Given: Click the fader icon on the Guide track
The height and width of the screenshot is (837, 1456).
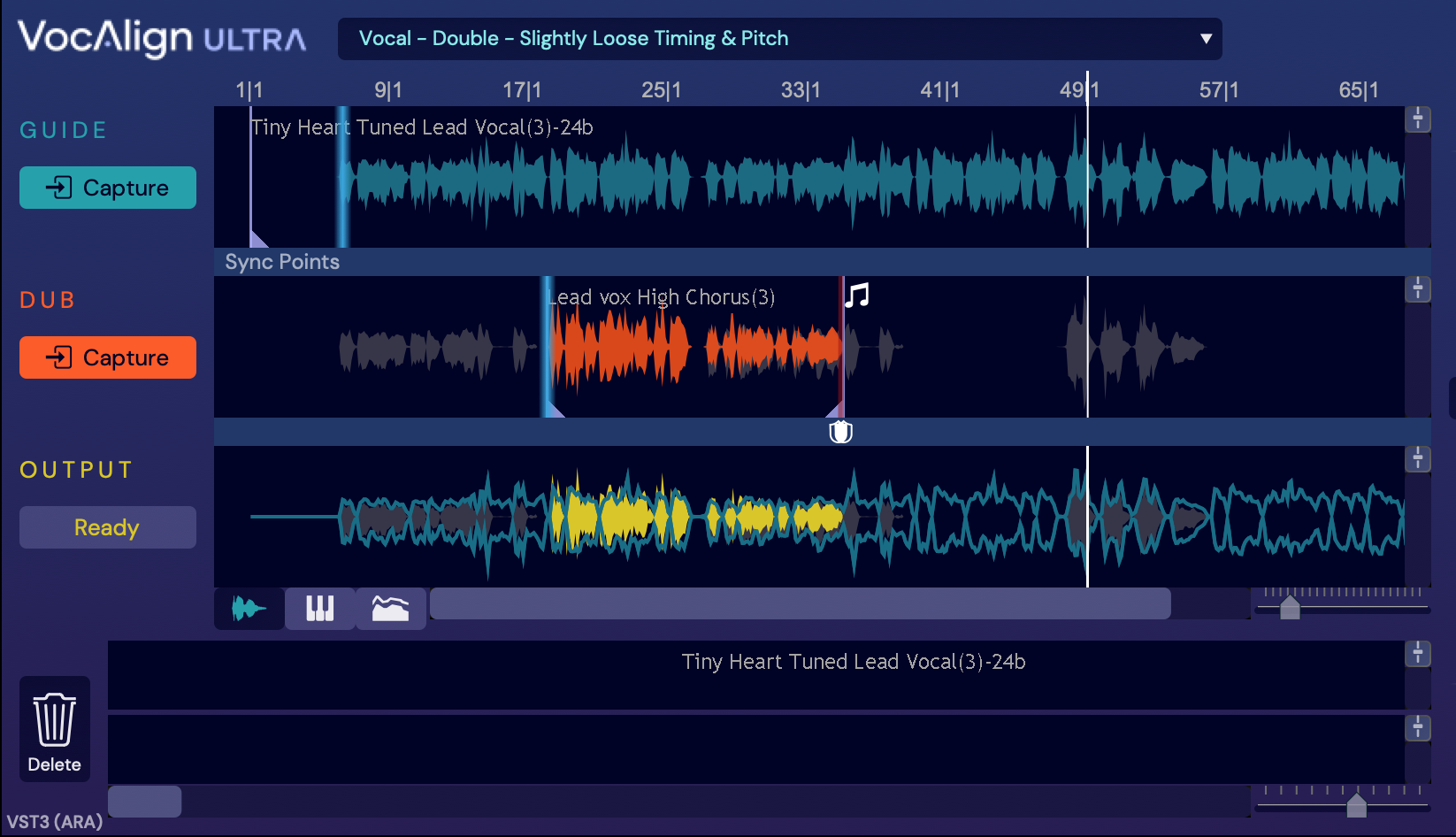Looking at the screenshot, I should click(x=1417, y=119).
